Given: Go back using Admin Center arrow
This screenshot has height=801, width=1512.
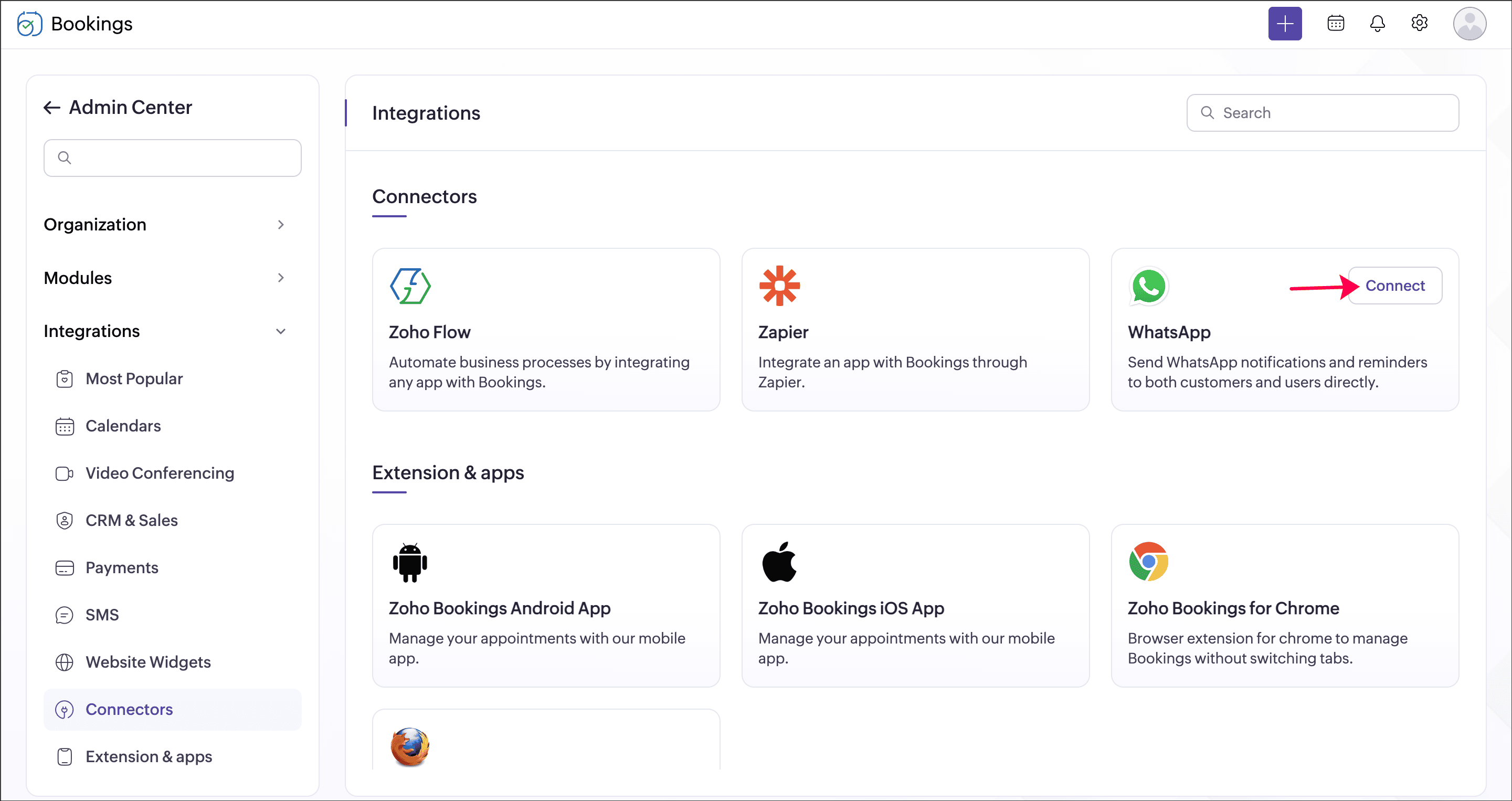Looking at the screenshot, I should pos(51,108).
